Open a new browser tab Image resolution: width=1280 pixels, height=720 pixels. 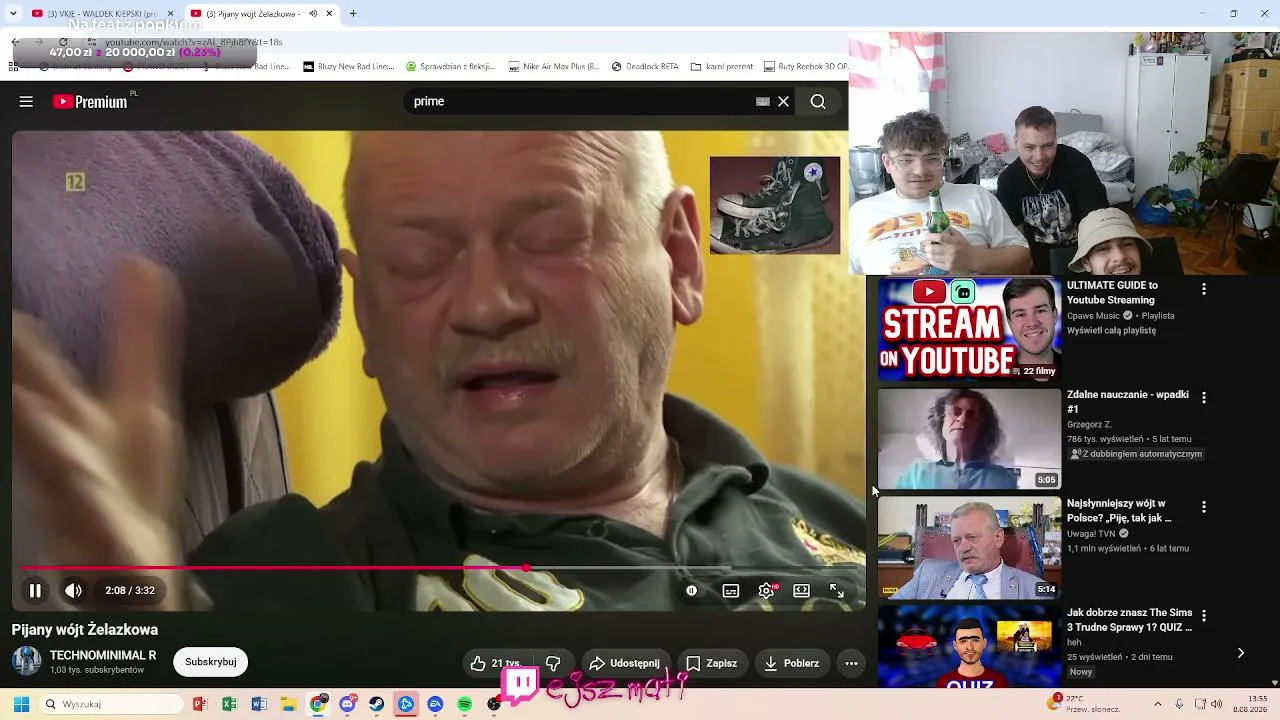pyautogui.click(x=353, y=14)
